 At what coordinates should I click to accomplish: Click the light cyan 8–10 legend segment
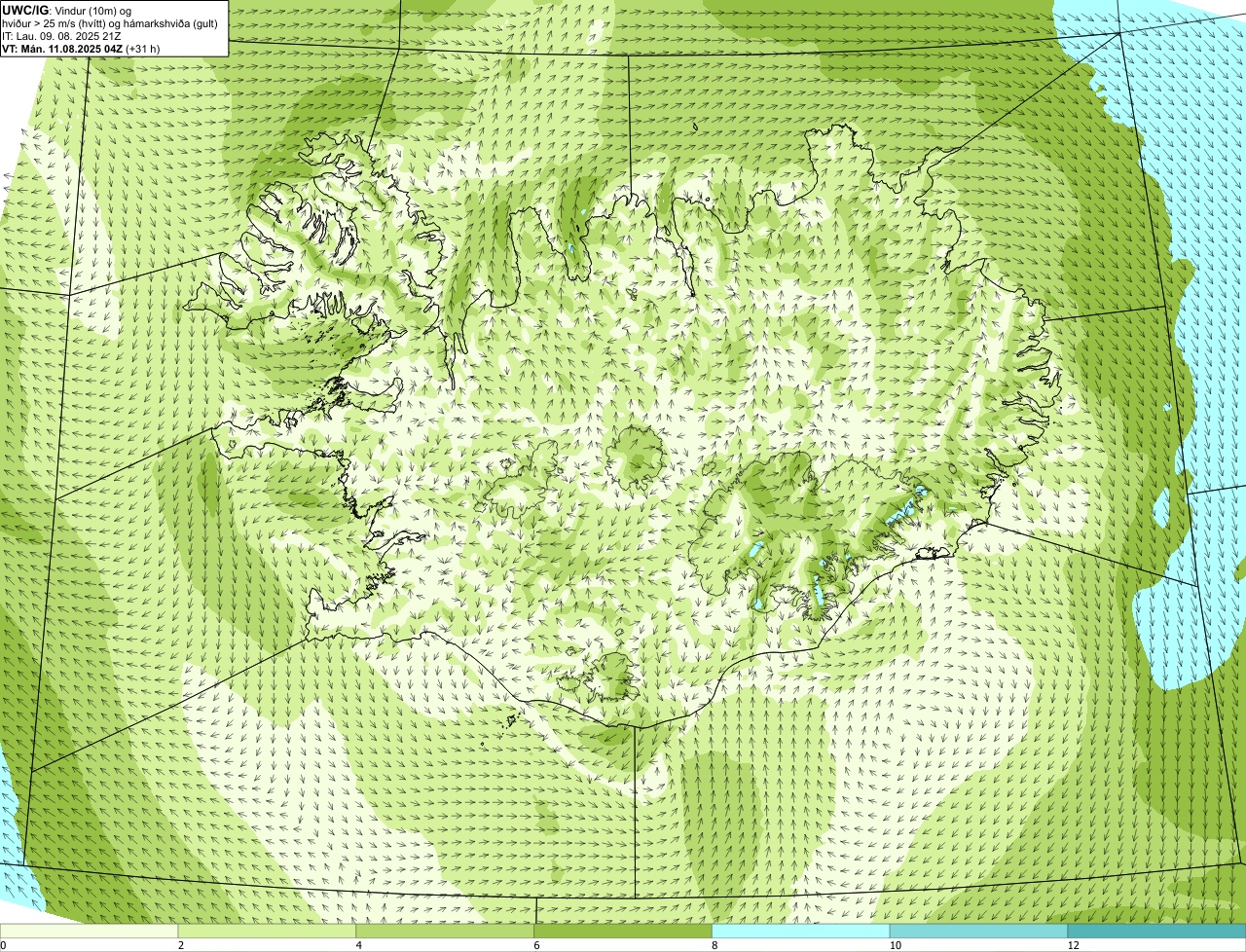pyautogui.click(x=801, y=932)
